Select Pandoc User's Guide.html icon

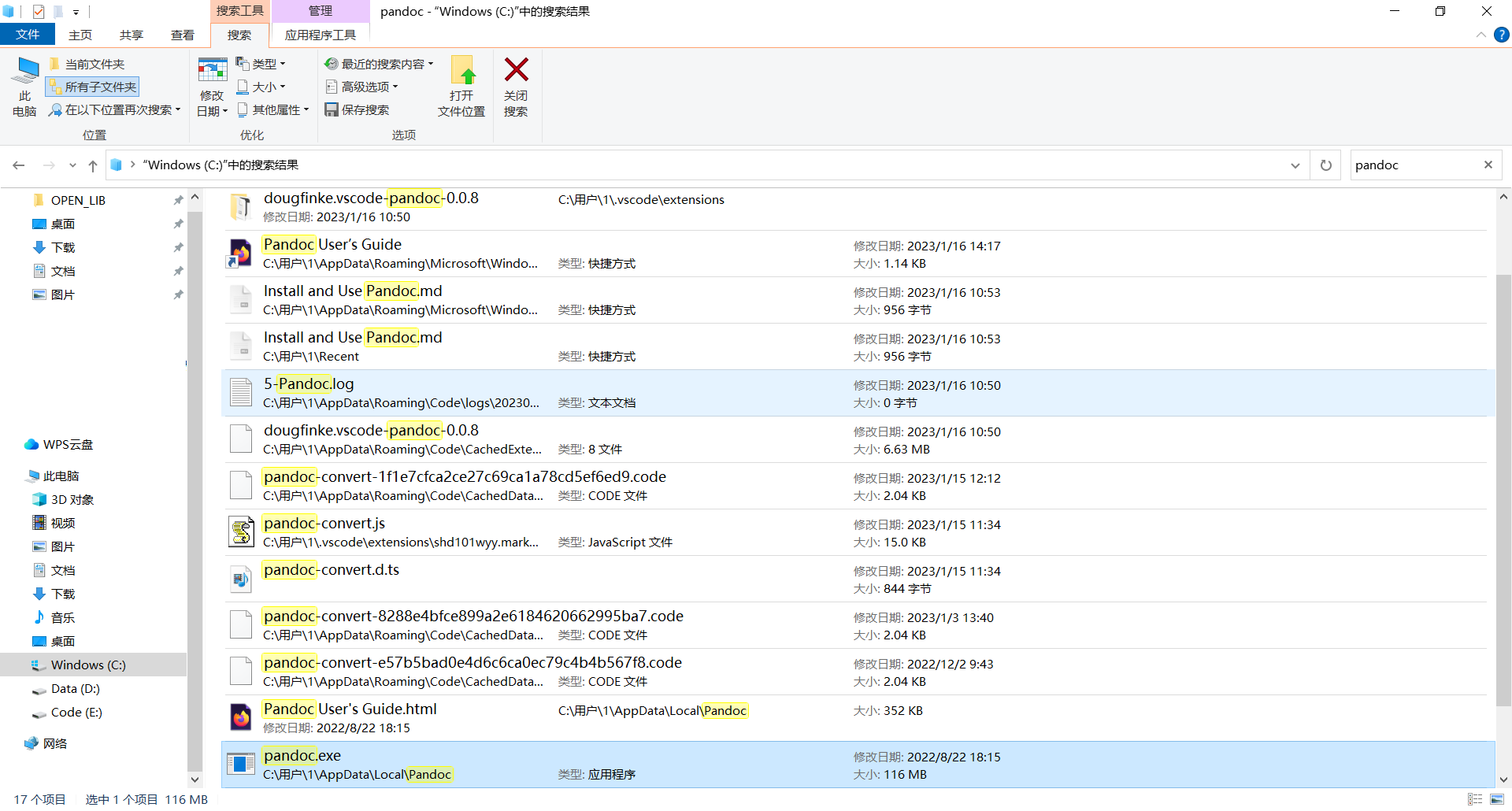point(240,717)
